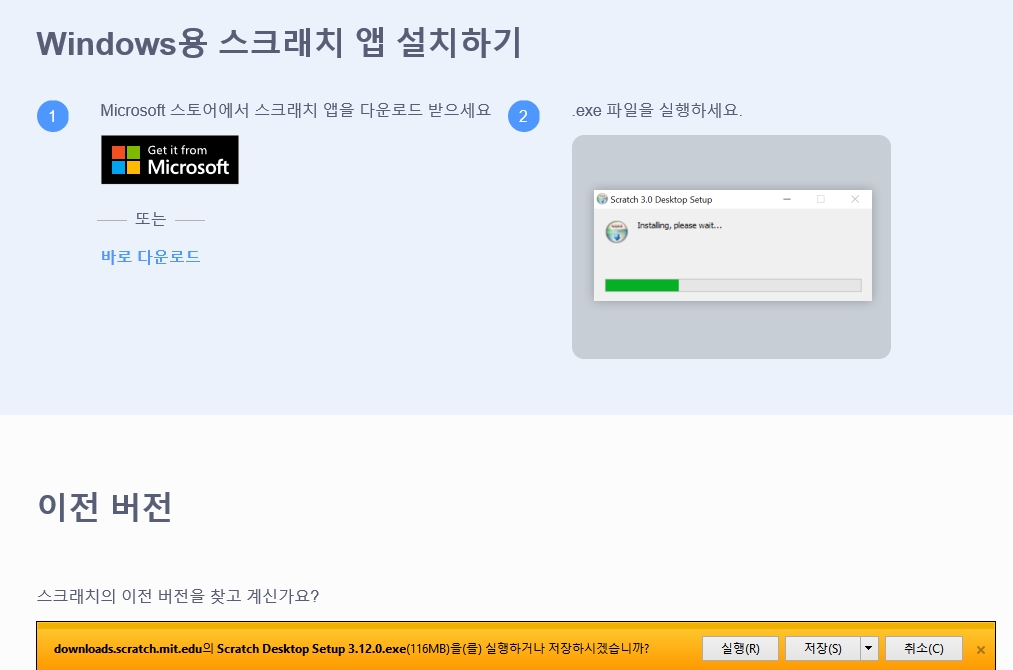Click the Scratch Desktop Setup installer image
Image resolution: width=1013 pixels, height=670 pixels.
pos(731,247)
